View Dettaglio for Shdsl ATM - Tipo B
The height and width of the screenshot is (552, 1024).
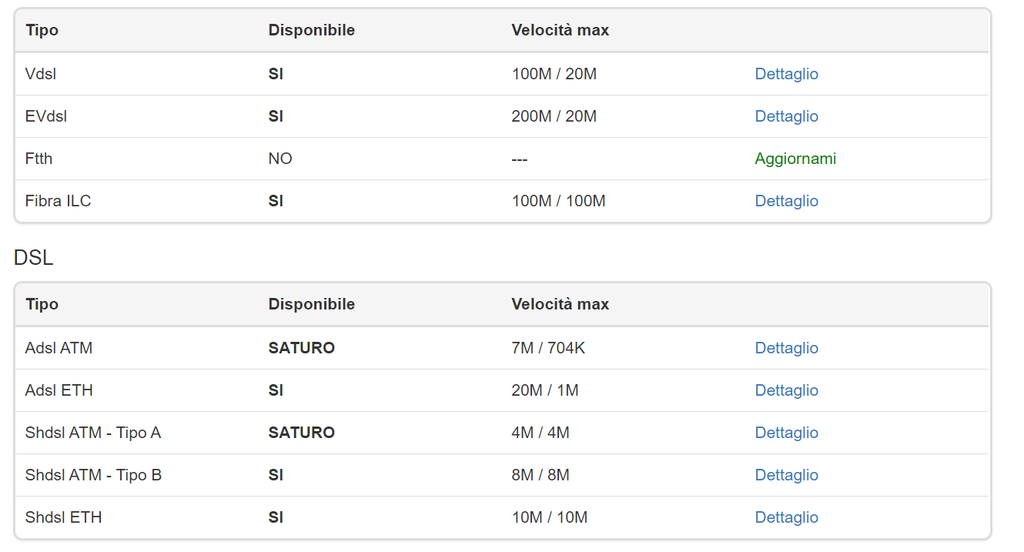coord(786,475)
